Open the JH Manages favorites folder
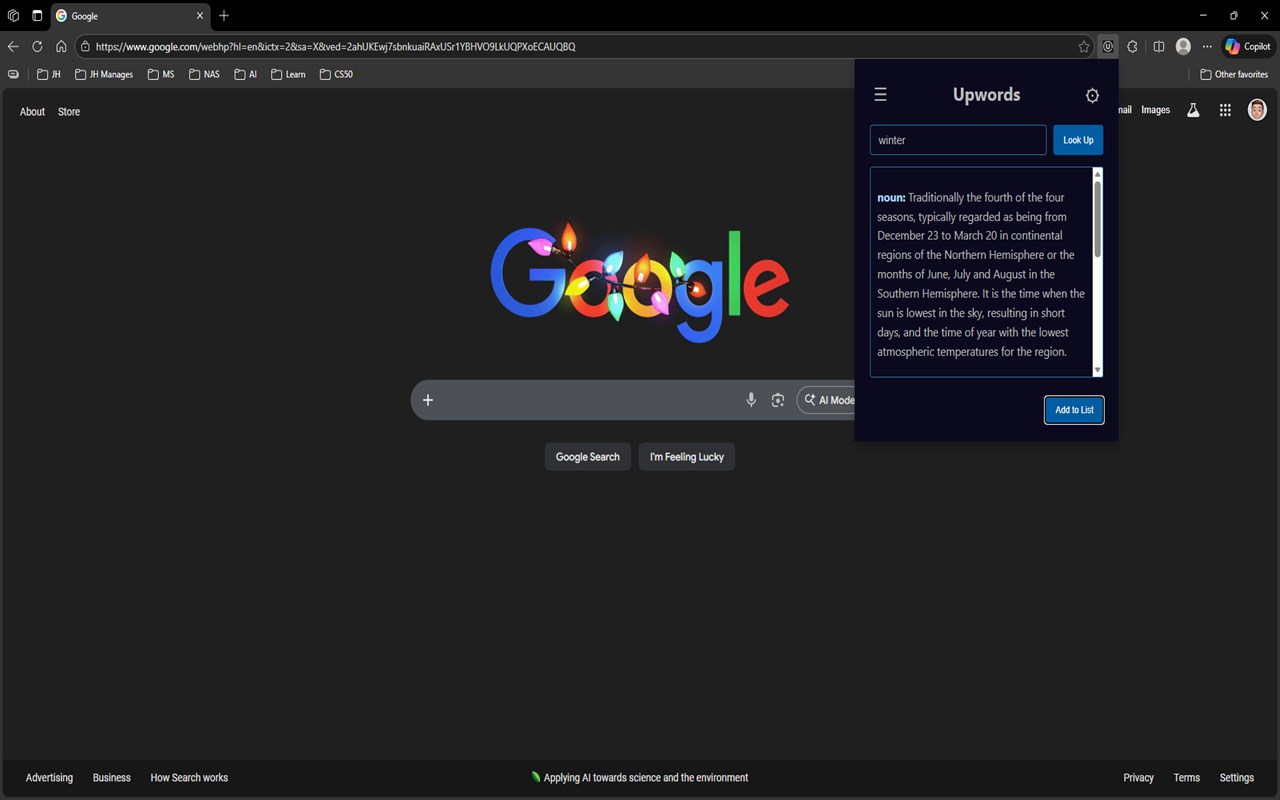The height and width of the screenshot is (800, 1280). click(x=104, y=74)
